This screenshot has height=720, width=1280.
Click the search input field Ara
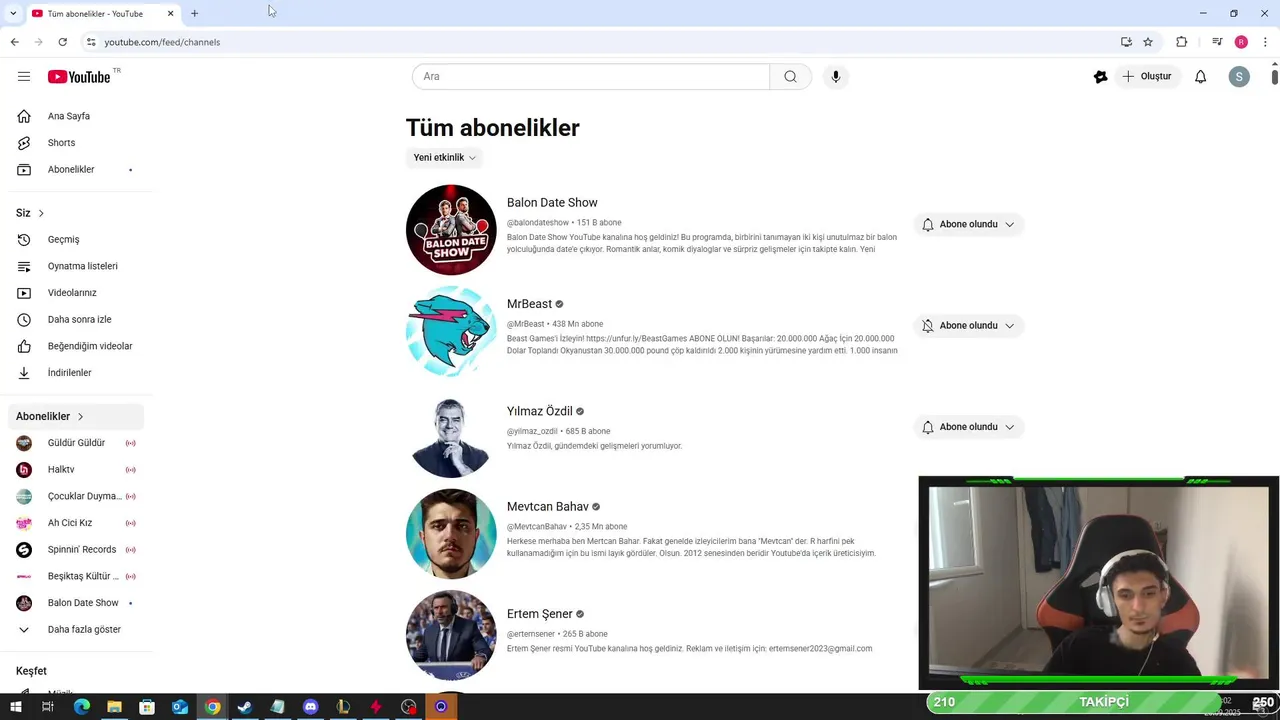[x=591, y=77]
